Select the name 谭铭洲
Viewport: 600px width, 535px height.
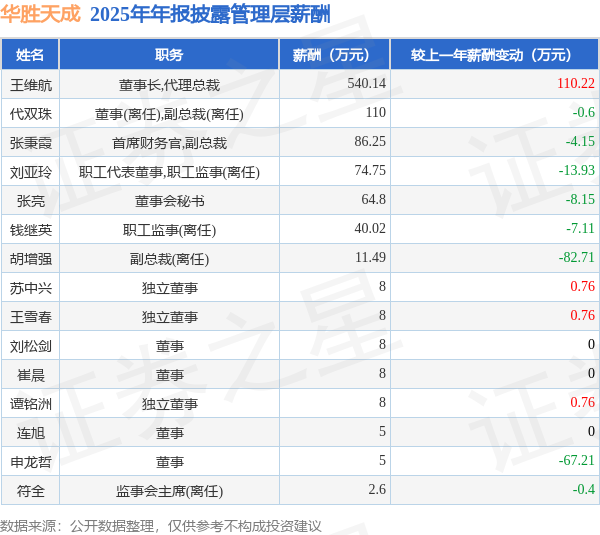click(31, 405)
